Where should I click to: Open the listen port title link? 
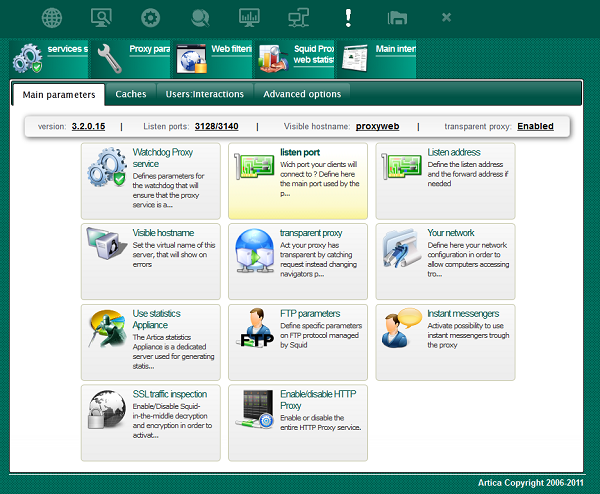click(300, 152)
